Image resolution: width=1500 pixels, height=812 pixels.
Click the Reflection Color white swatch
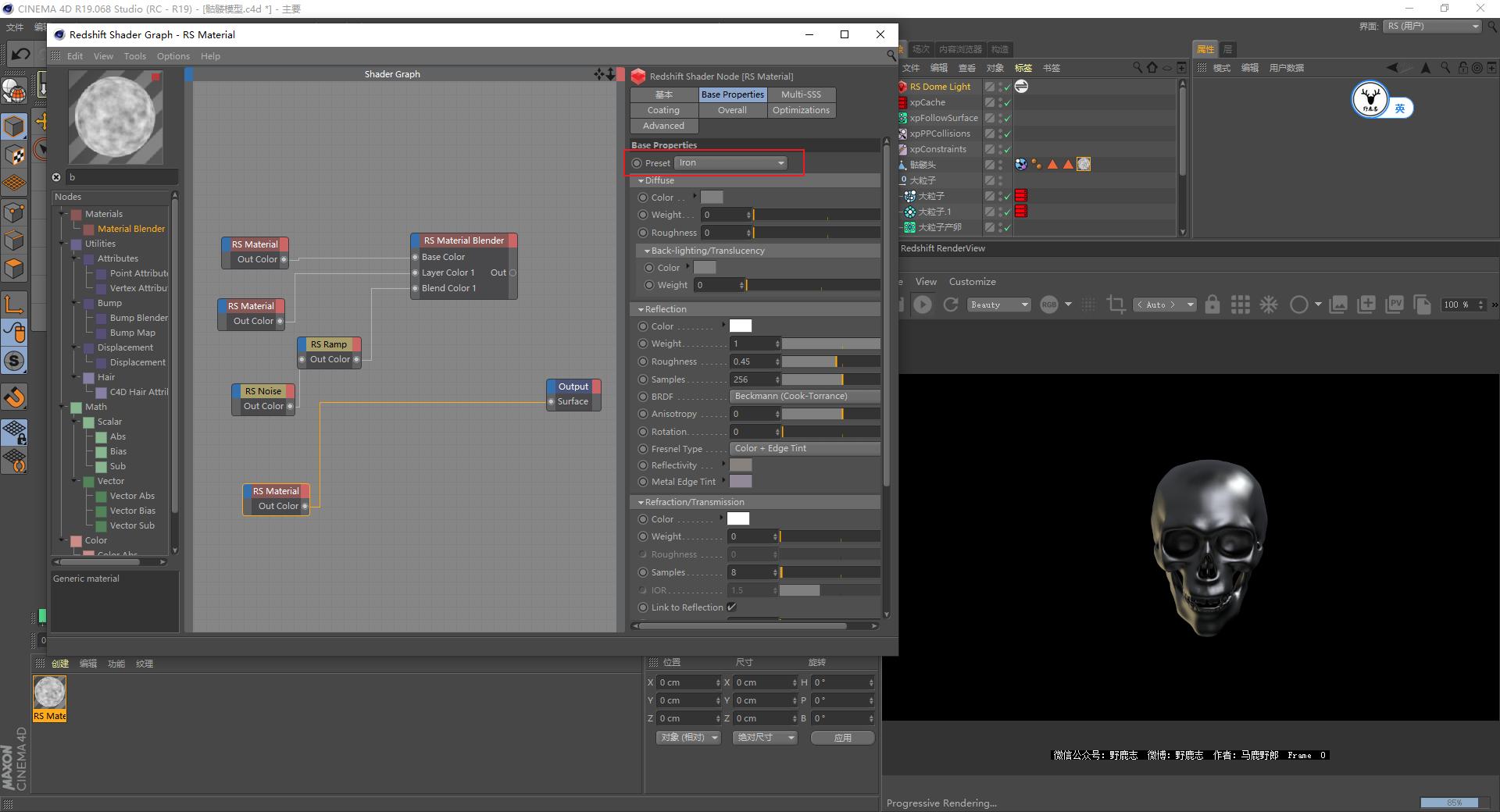(x=740, y=326)
